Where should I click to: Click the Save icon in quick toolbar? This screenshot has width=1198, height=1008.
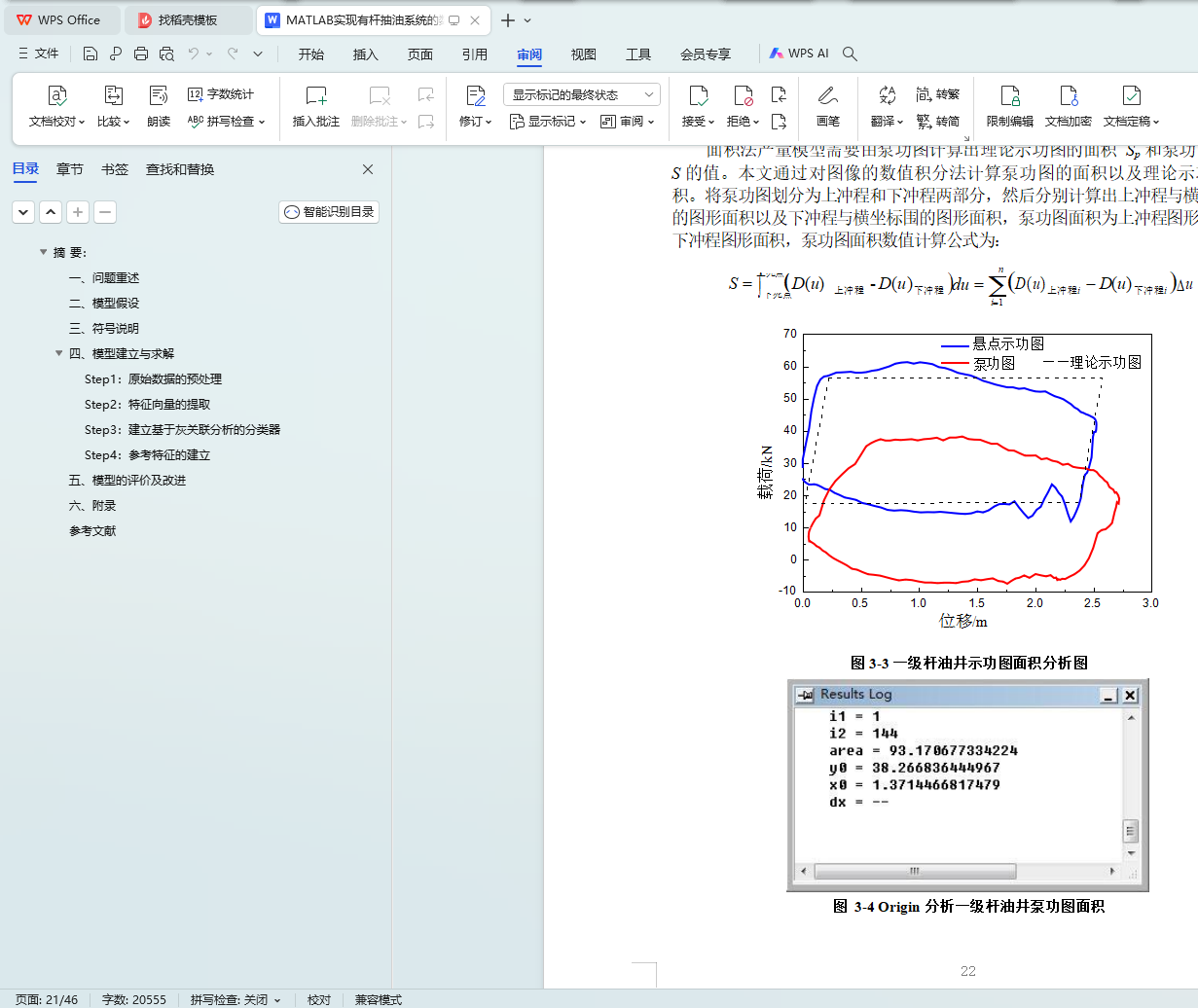pyautogui.click(x=91, y=54)
